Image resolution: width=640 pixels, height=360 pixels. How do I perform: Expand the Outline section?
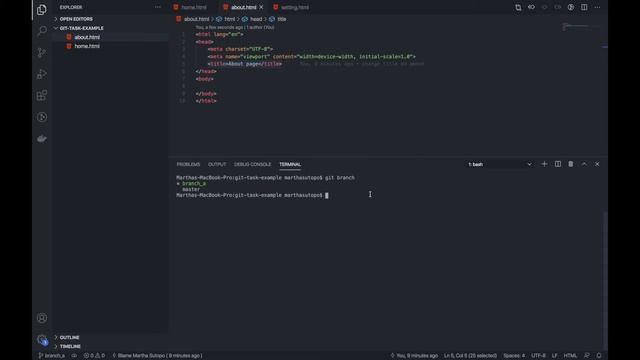[69, 338]
